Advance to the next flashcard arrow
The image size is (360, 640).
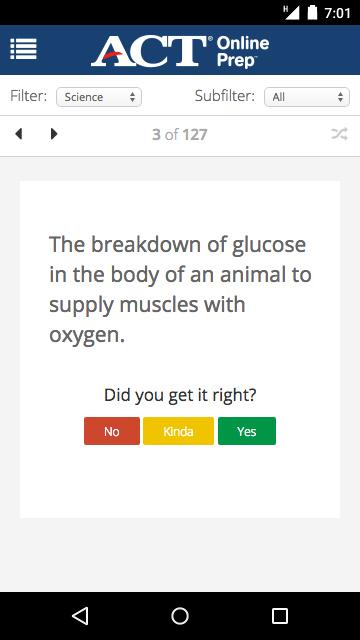[54, 134]
